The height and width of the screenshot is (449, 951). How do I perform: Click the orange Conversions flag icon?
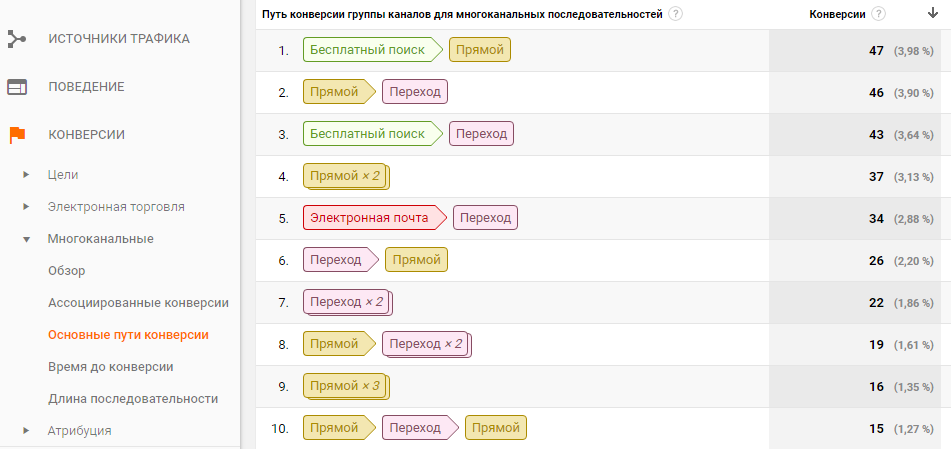tap(17, 135)
